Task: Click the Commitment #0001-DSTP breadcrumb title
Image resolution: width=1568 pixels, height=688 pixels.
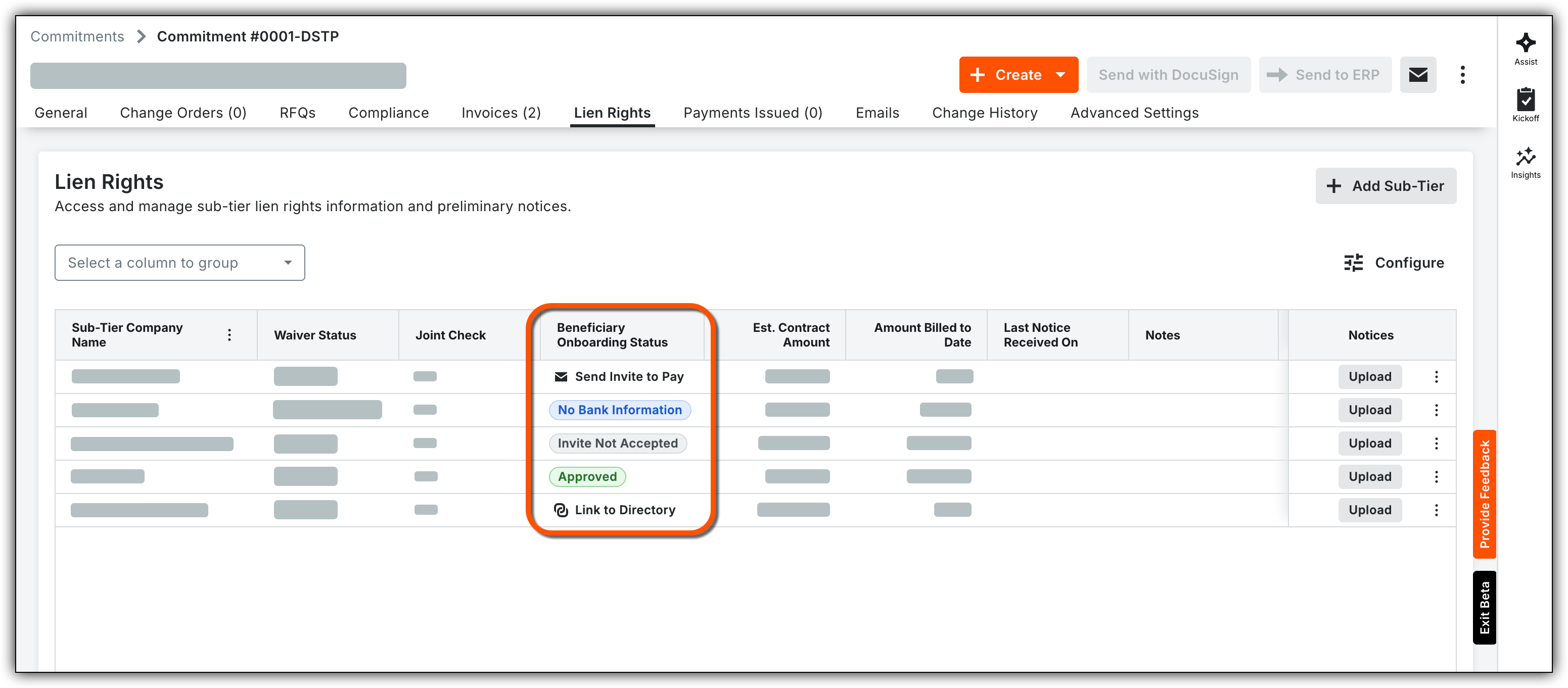Action: pyautogui.click(x=248, y=36)
